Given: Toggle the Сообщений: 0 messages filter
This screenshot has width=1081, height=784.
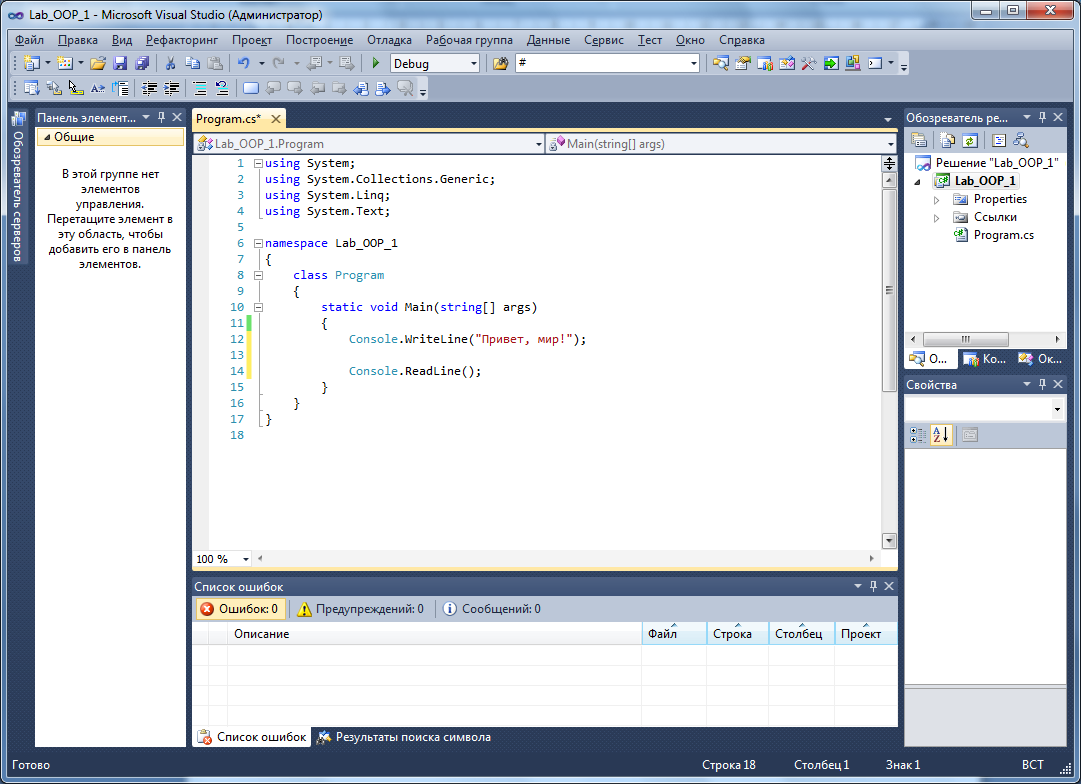Looking at the screenshot, I should tap(492, 609).
